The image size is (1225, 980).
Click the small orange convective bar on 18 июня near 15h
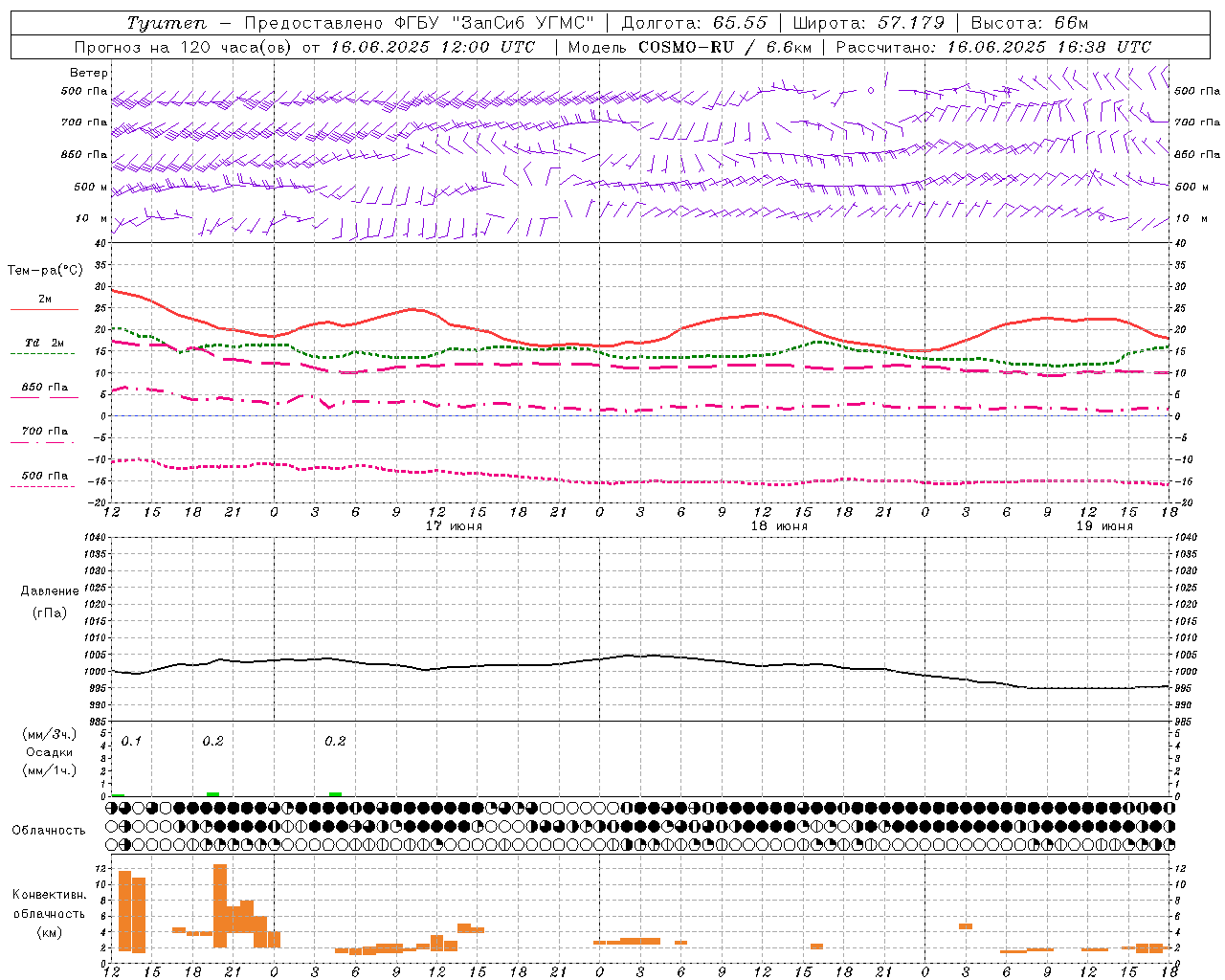[x=816, y=947]
